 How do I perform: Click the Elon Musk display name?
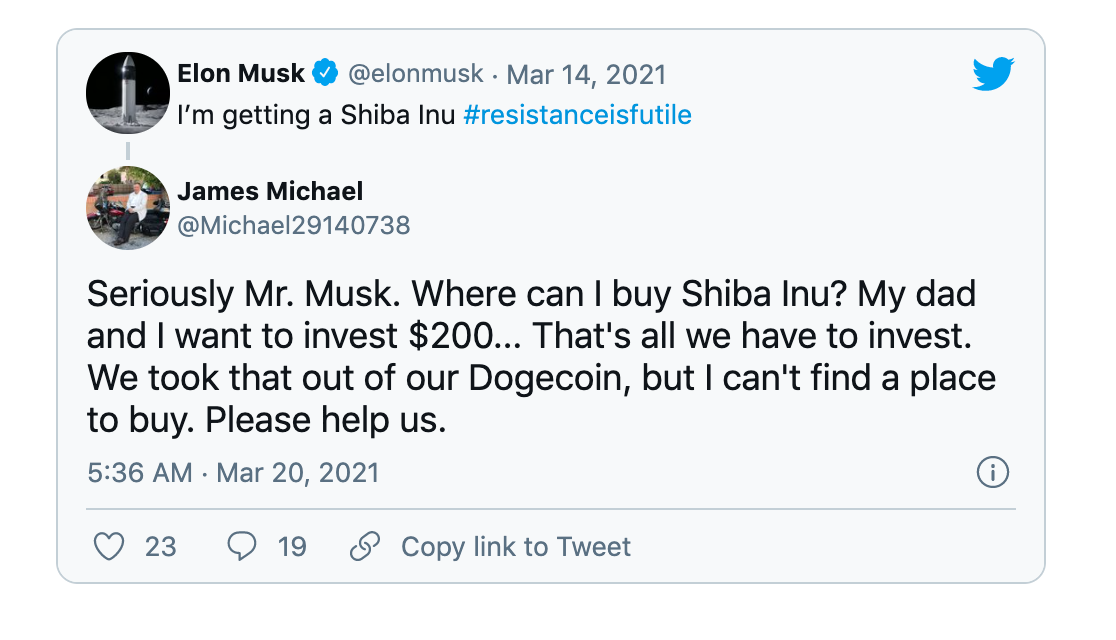(241, 74)
